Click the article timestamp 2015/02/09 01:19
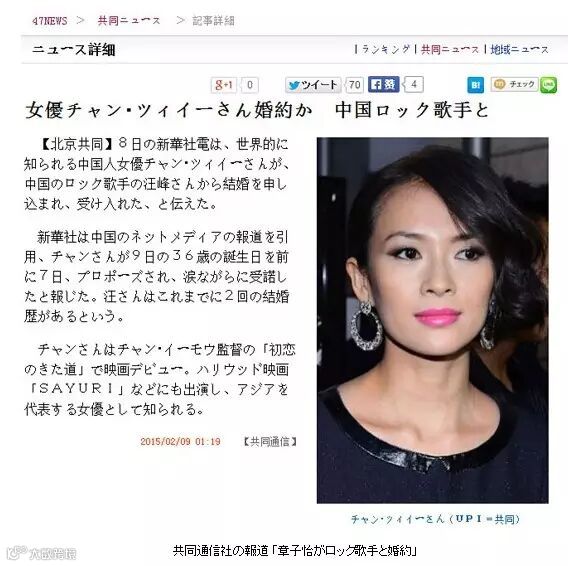This screenshot has width=568, height=566. click(x=180, y=441)
